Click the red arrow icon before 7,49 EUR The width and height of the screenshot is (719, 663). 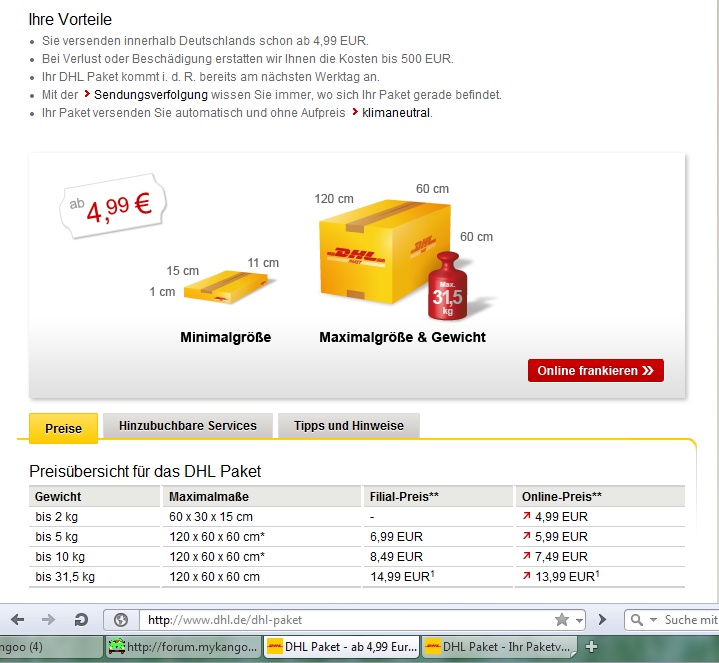coord(526,556)
